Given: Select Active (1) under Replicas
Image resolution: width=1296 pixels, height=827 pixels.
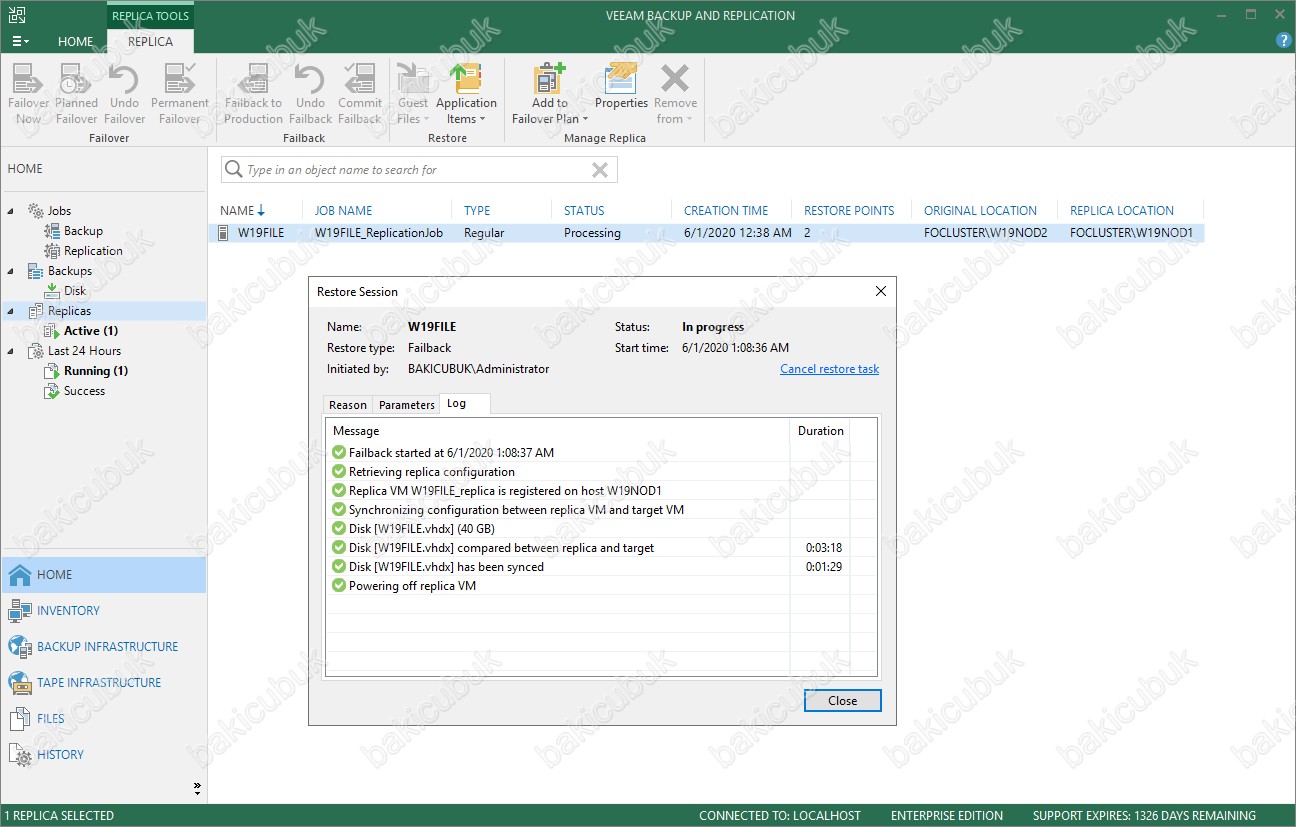Looking at the screenshot, I should click(91, 331).
